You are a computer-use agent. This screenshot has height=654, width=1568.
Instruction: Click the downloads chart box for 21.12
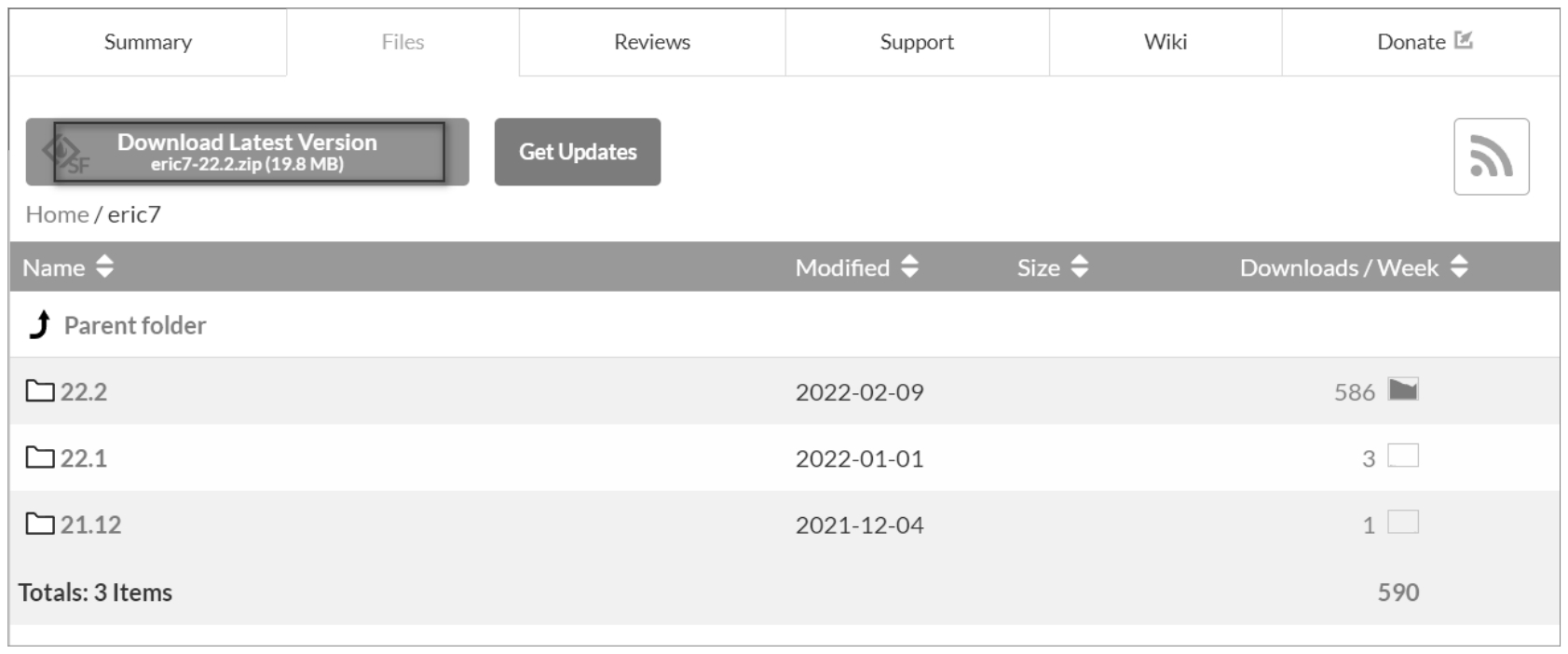(1402, 522)
